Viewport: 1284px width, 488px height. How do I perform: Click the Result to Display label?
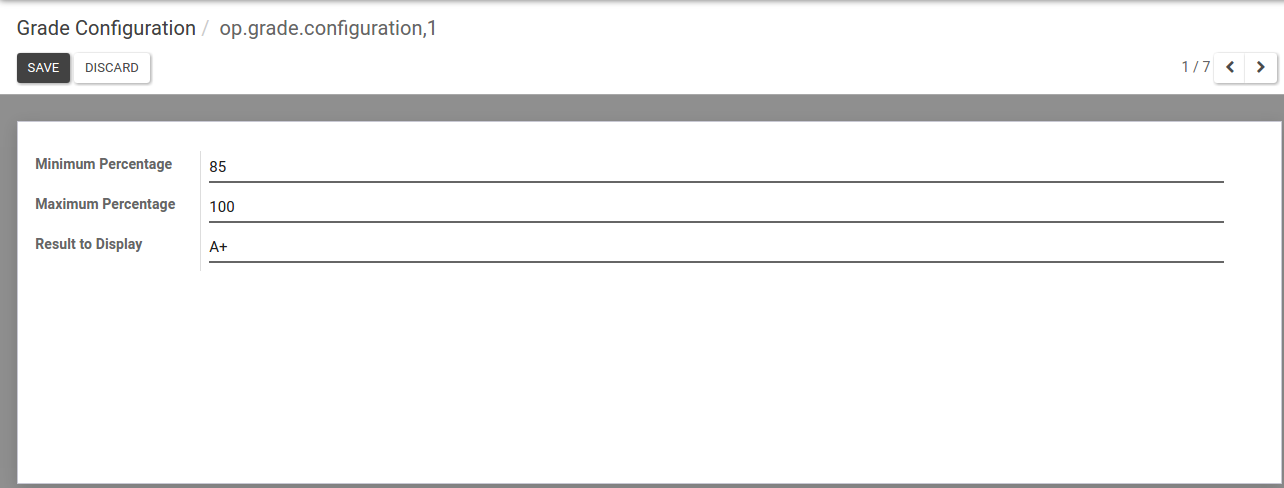point(89,244)
